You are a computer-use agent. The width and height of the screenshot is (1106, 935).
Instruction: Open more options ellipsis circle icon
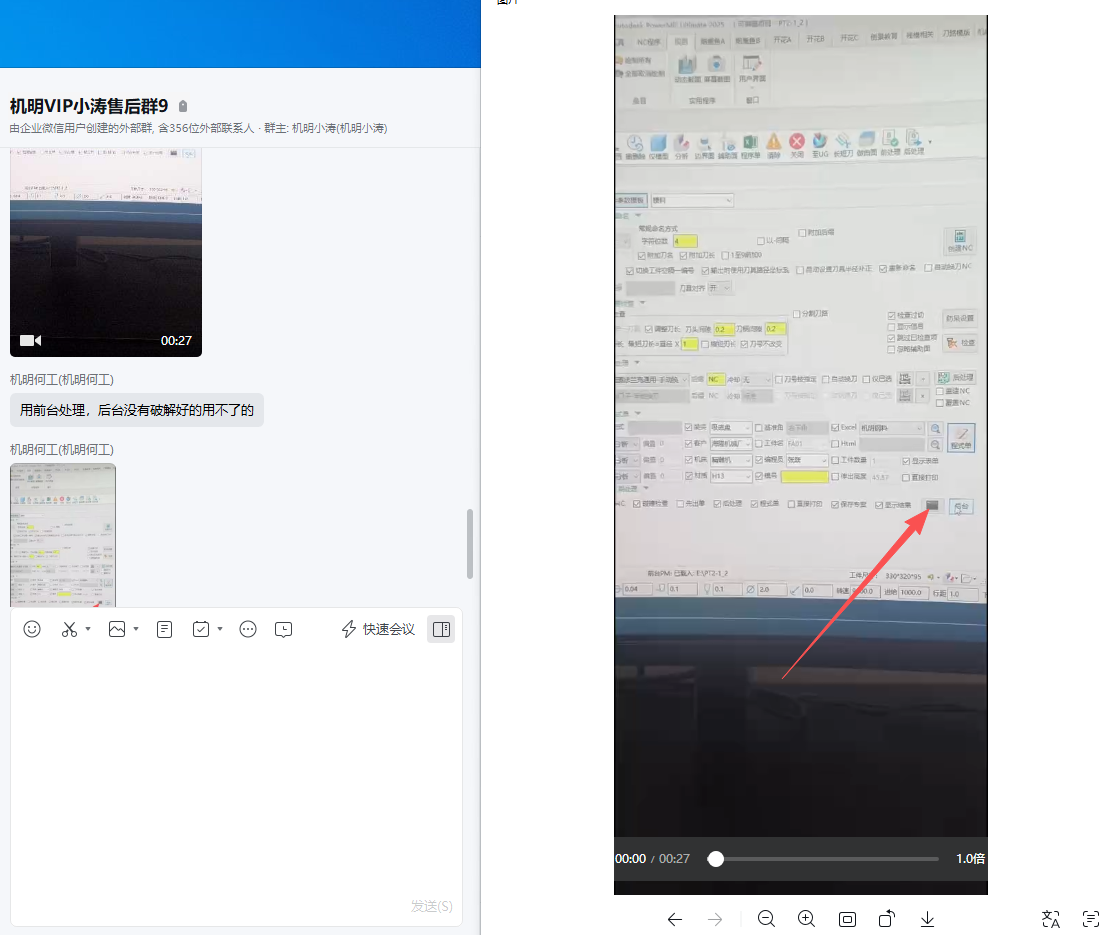click(248, 629)
